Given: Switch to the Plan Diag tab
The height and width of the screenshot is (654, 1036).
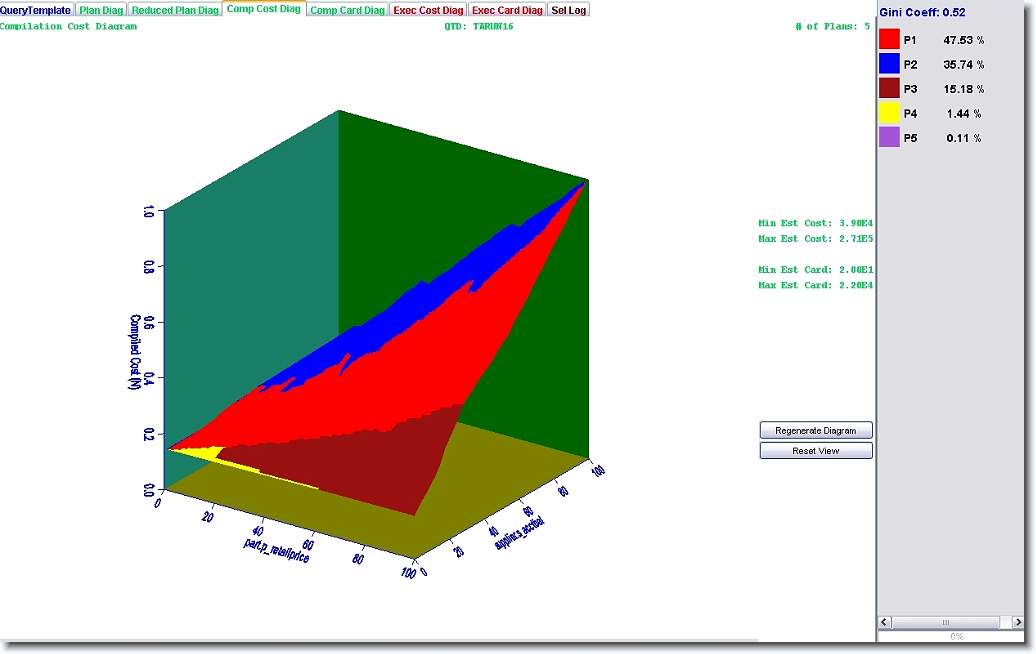Looking at the screenshot, I should pos(101,10).
